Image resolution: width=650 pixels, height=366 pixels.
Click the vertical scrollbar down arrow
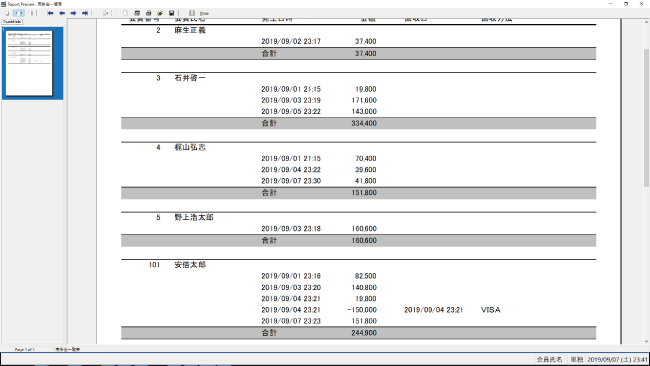click(x=646, y=342)
